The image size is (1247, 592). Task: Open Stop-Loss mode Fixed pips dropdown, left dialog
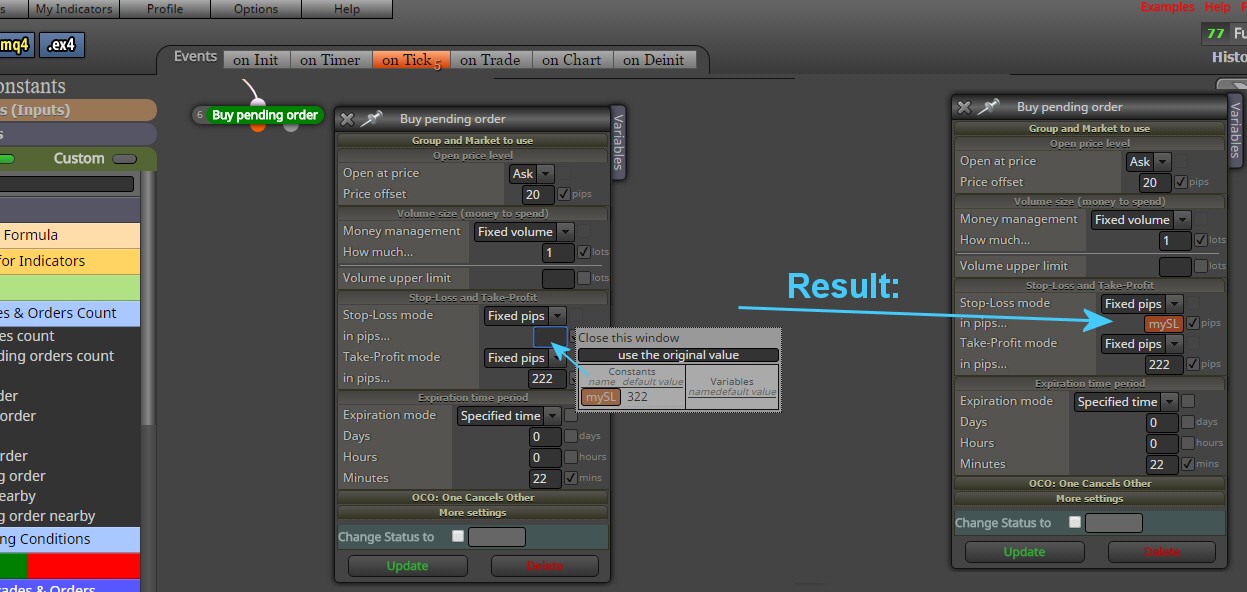tap(525, 316)
